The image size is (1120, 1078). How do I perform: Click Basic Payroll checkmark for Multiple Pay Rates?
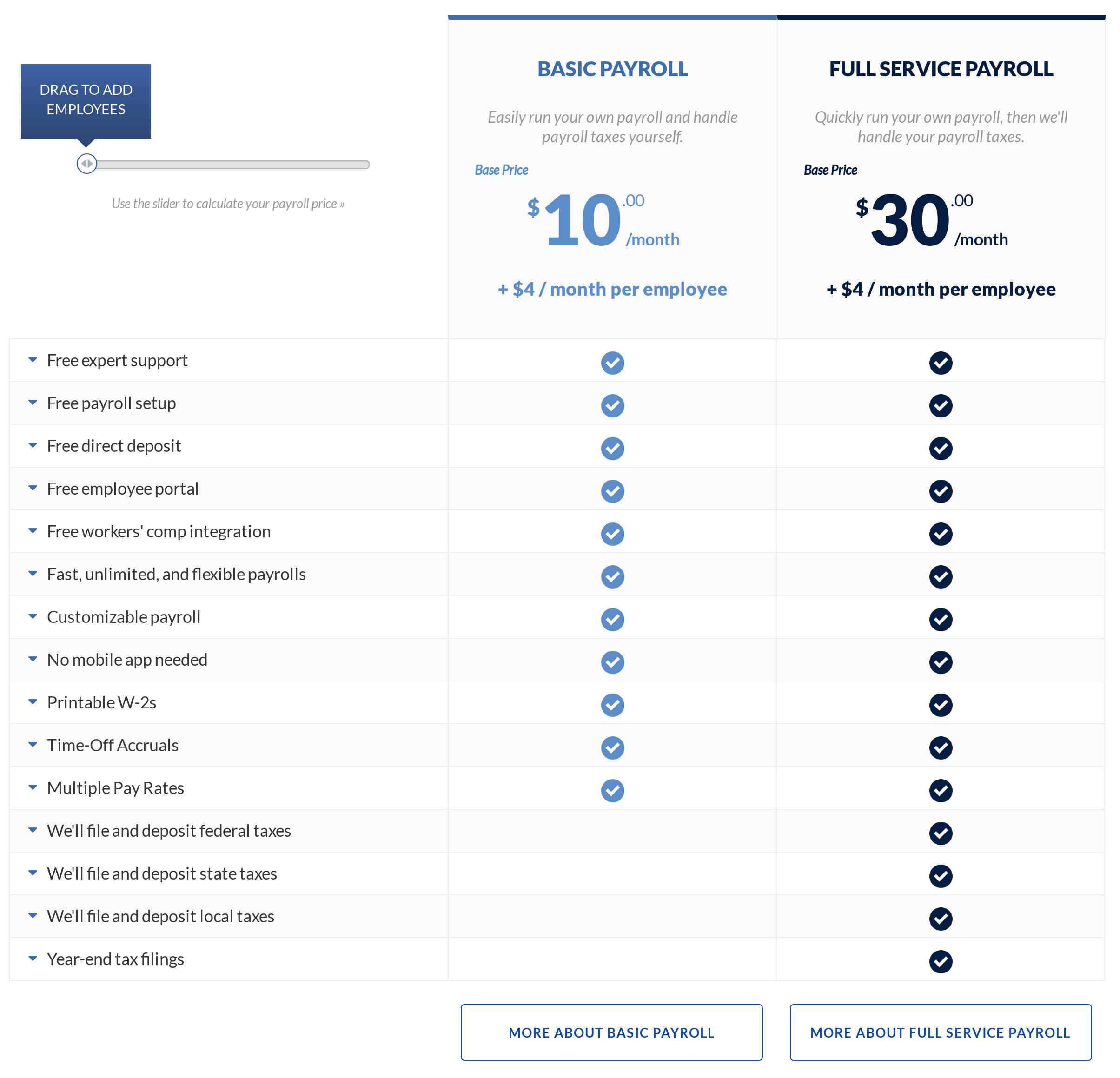point(612,791)
